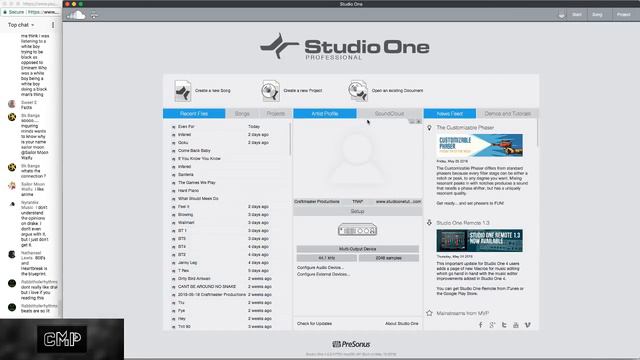The width and height of the screenshot is (640, 360).
Task: Click the PreSonus logo at the bottom
Action: (x=351, y=344)
